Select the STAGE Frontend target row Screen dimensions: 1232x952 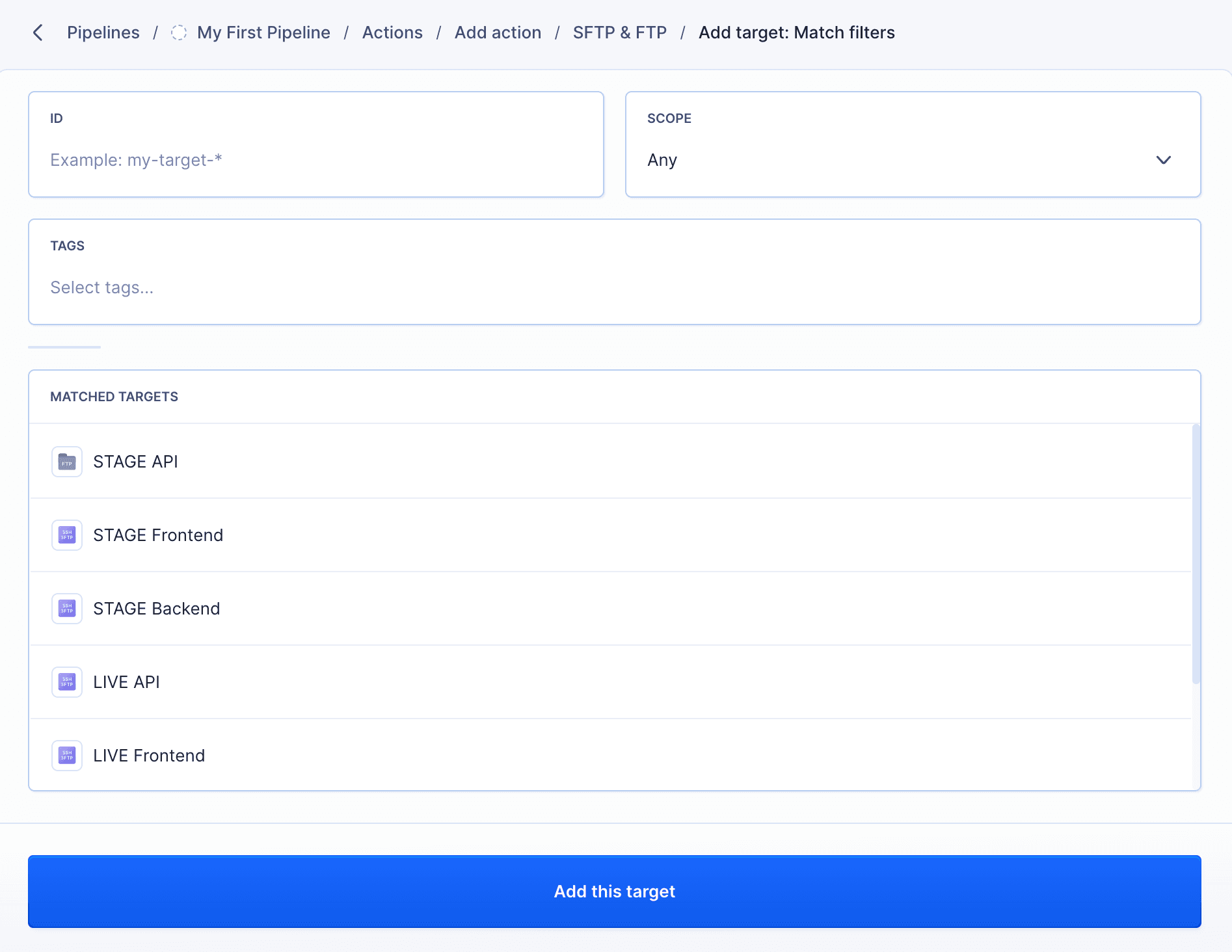click(610, 535)
